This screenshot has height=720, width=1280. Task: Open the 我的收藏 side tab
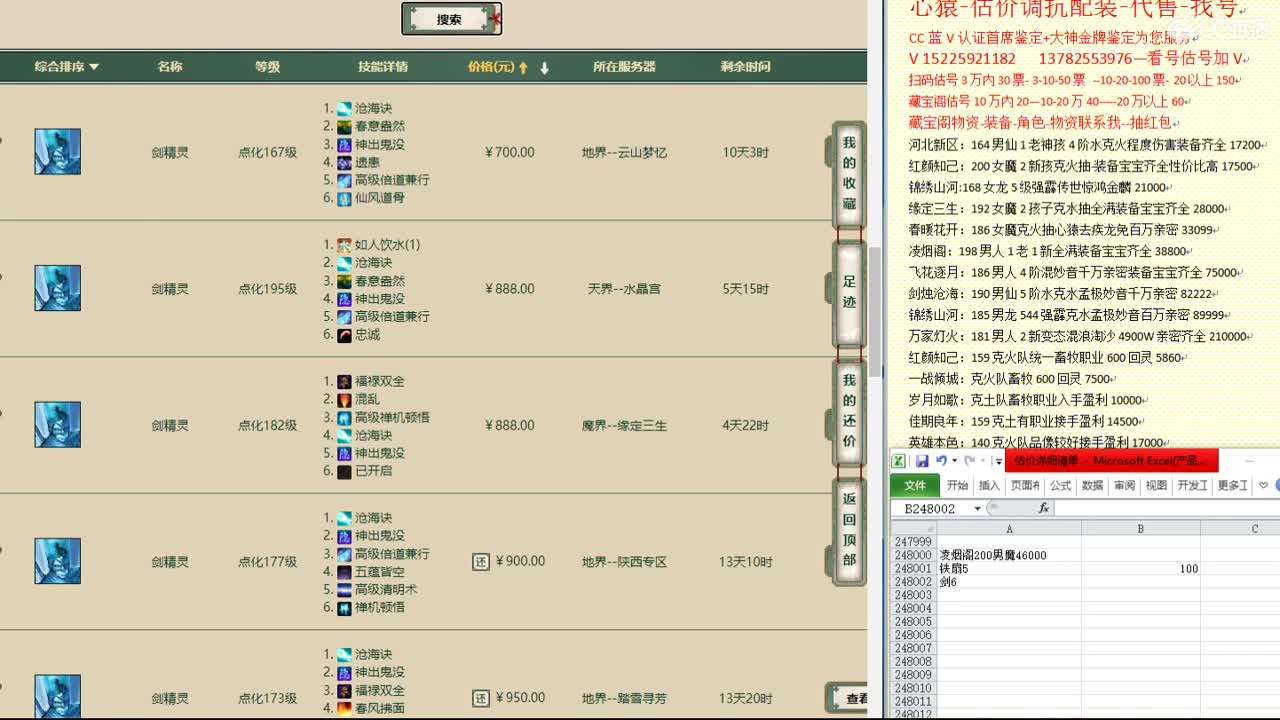[848, 174]
